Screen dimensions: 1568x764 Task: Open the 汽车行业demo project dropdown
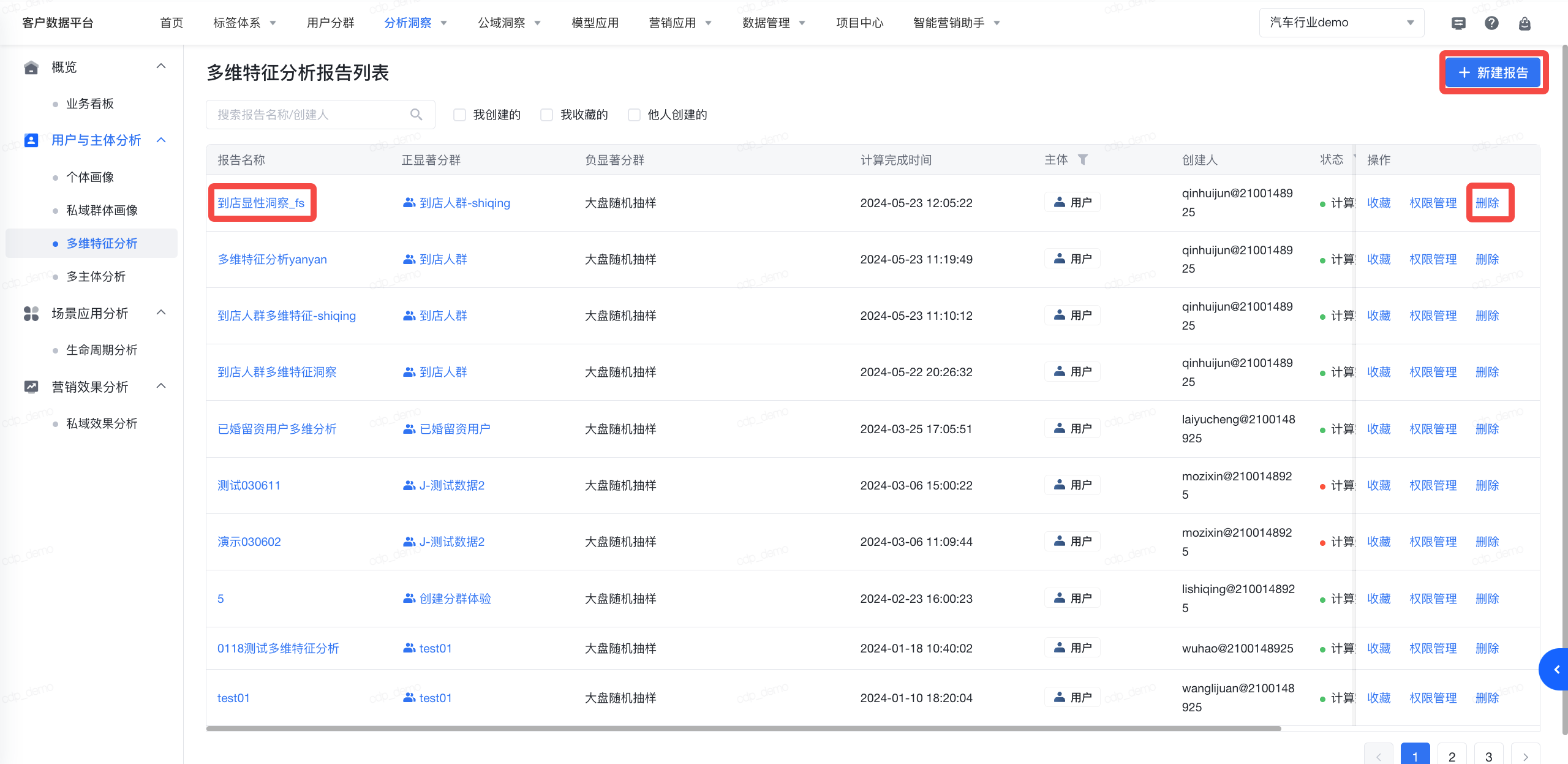[x=1341, y=23]
